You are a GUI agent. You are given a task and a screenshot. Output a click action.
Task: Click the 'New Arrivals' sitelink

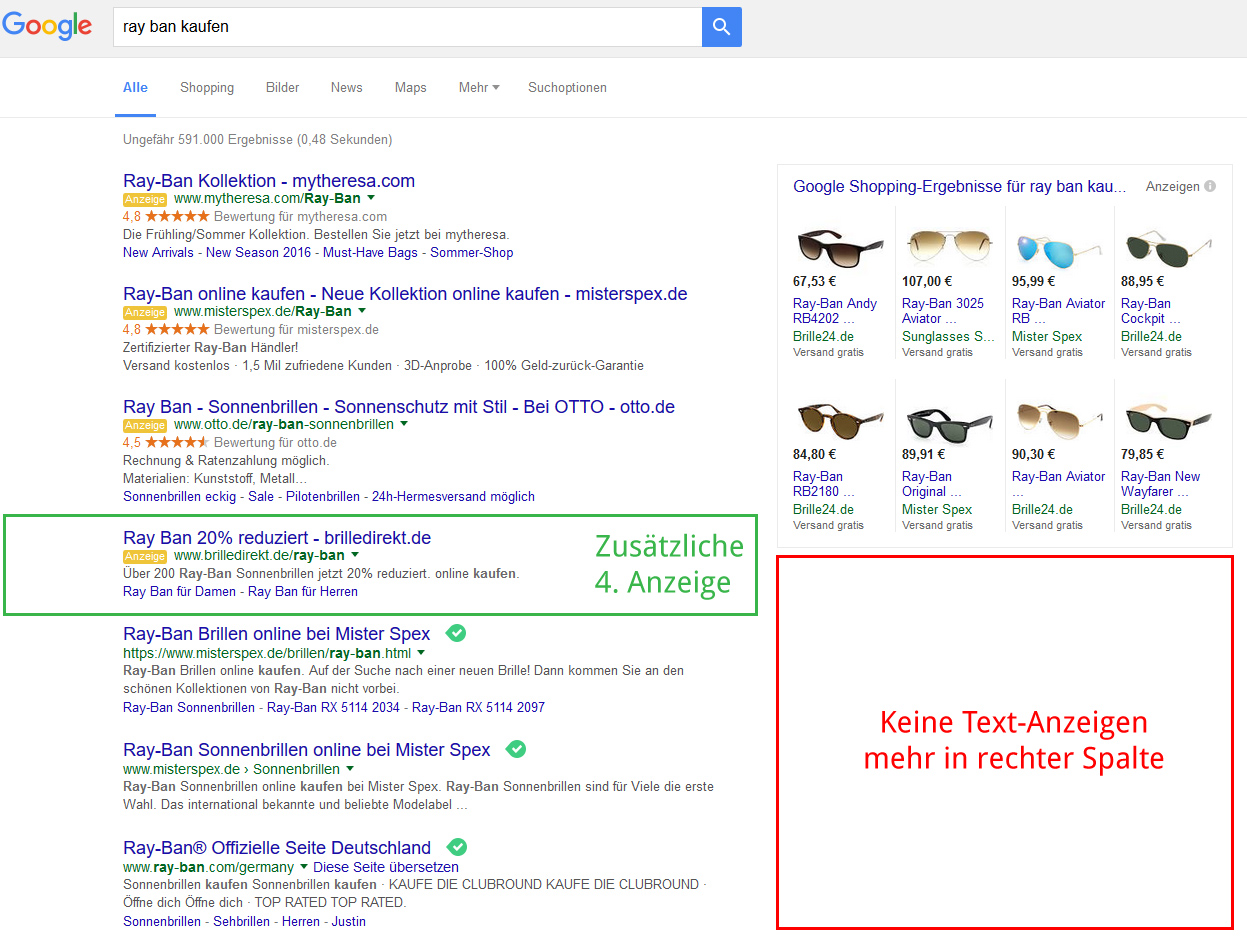(x=158, y=253)
